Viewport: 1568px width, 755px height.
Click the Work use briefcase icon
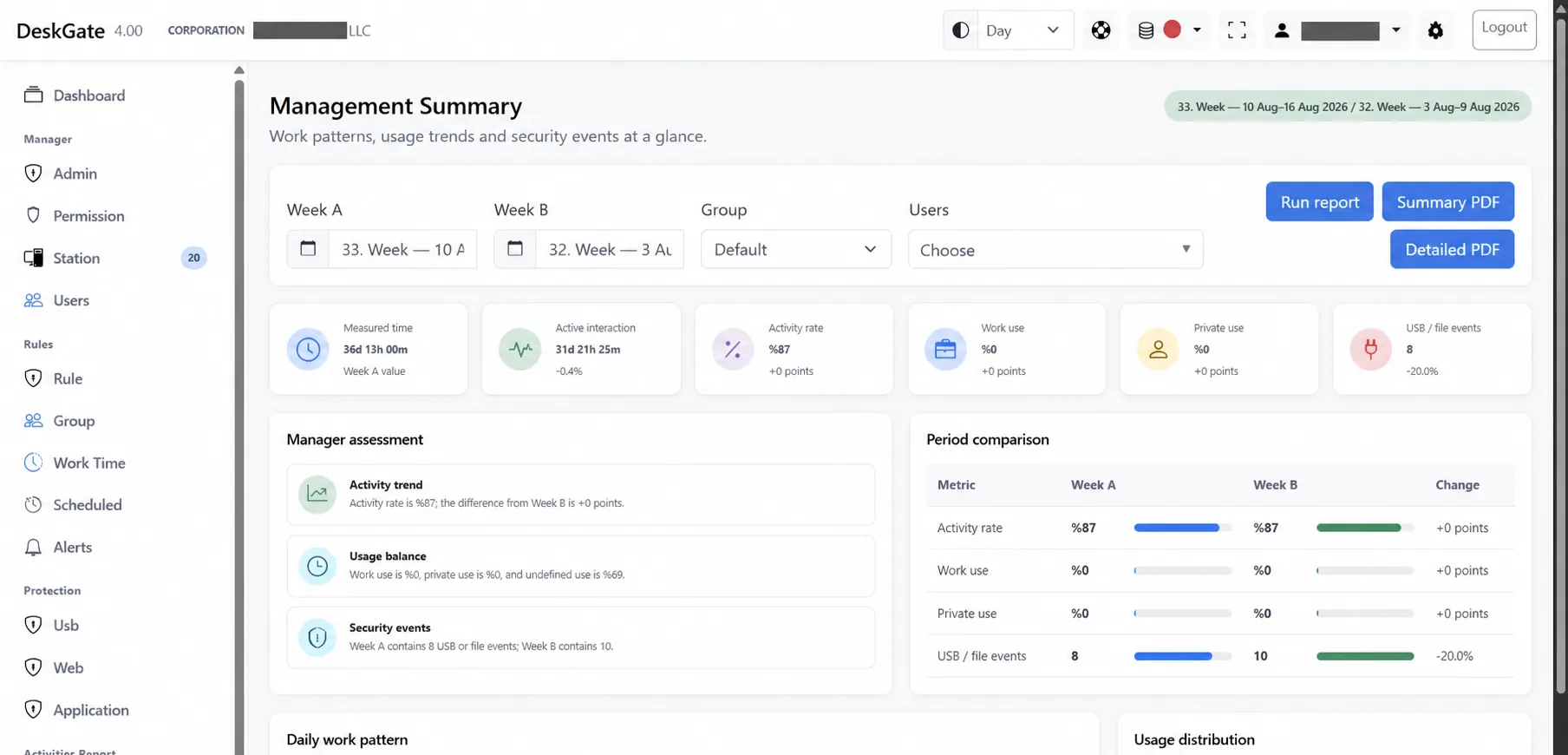tap(945, 350)
